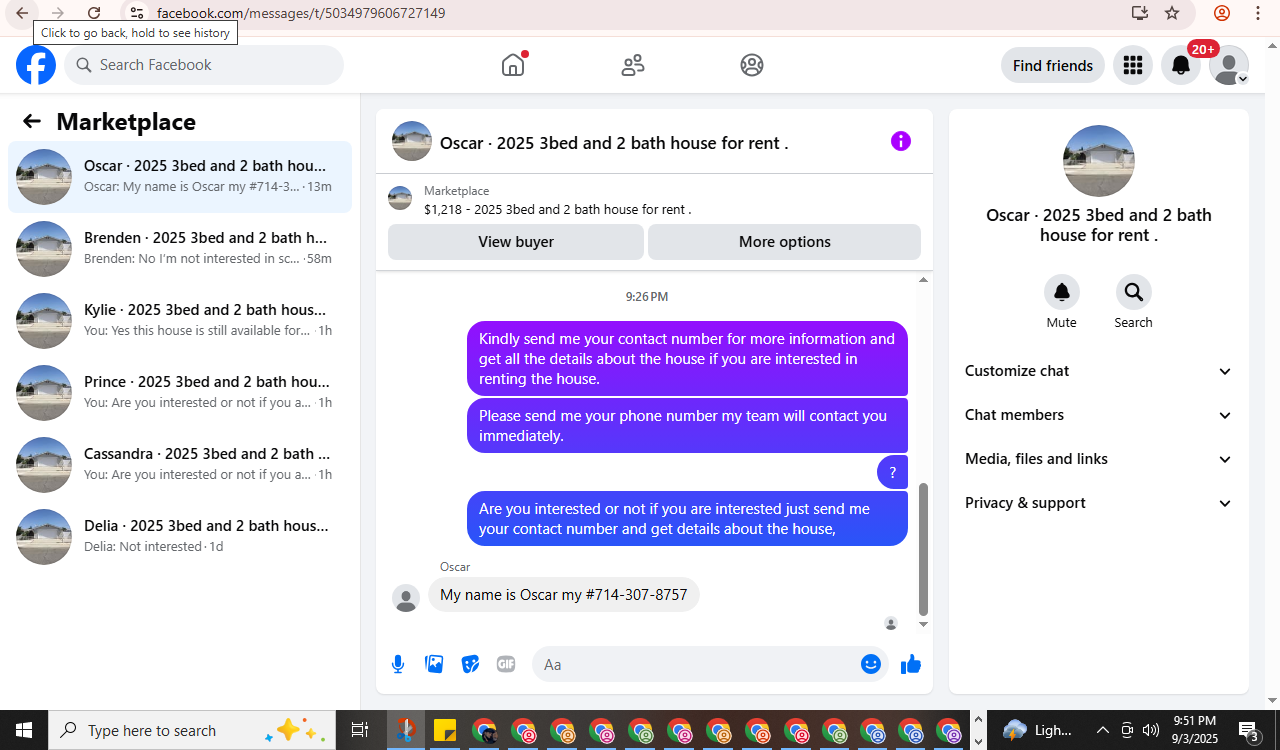
Task: Search in conversation with magnifier icon
Action: click(1134, 292)
